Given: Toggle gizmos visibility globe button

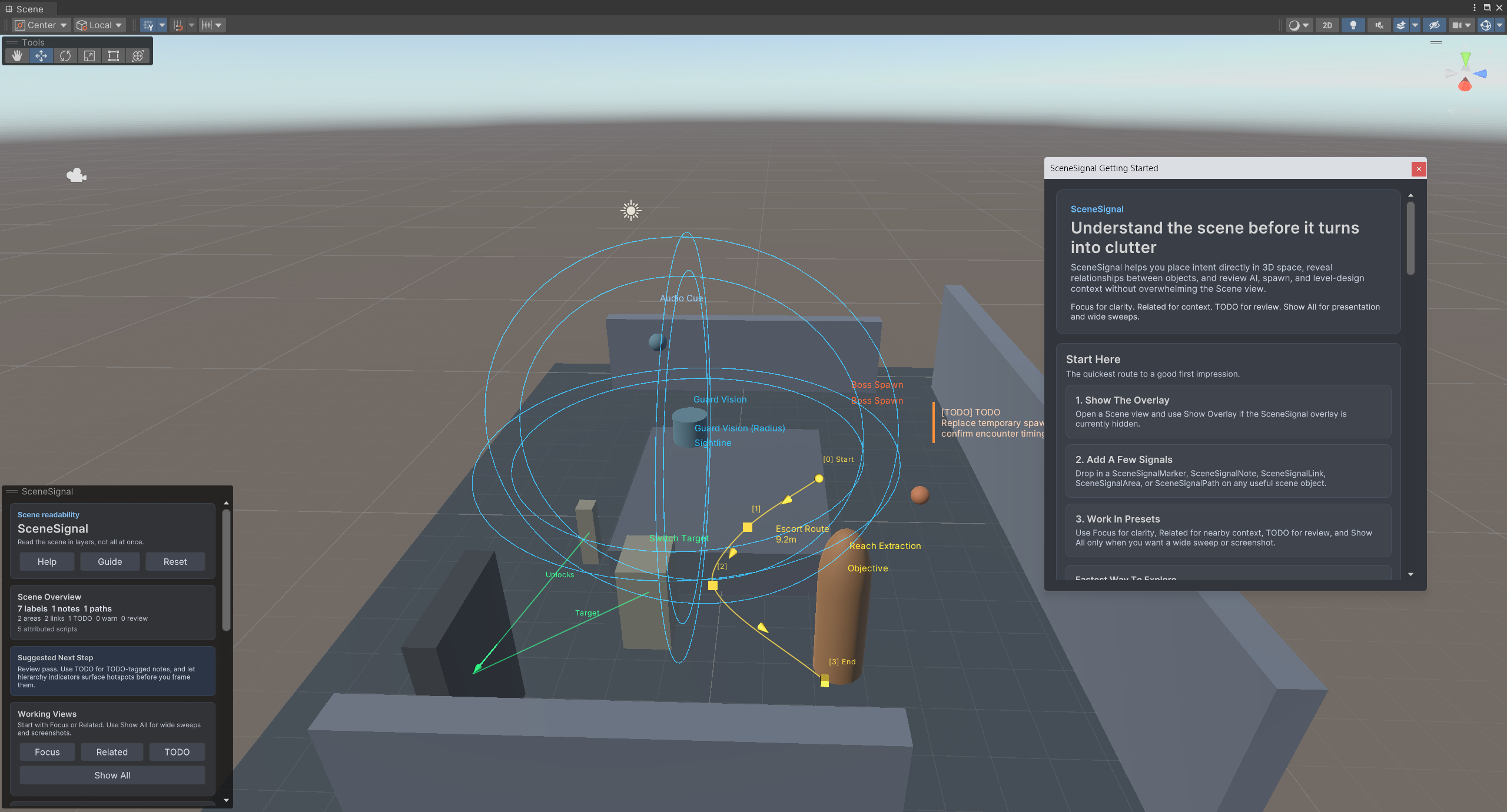Looking at the screenshot, I should (x=1486, y=25).
